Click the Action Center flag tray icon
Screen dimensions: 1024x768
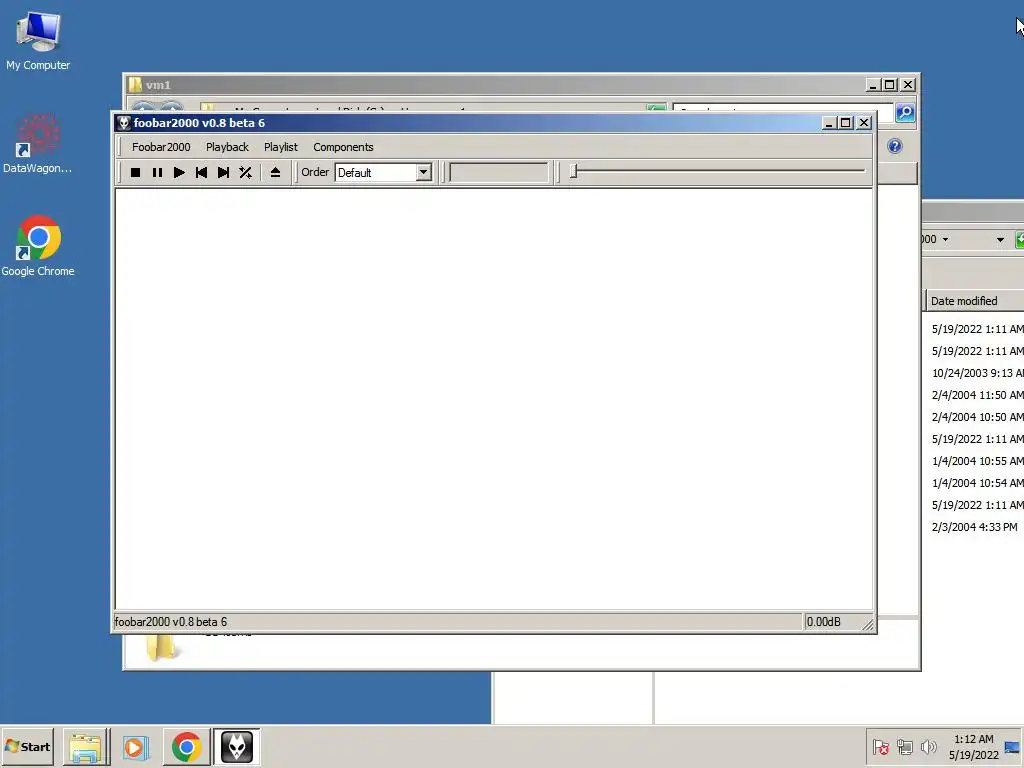[x=880, y=747]
